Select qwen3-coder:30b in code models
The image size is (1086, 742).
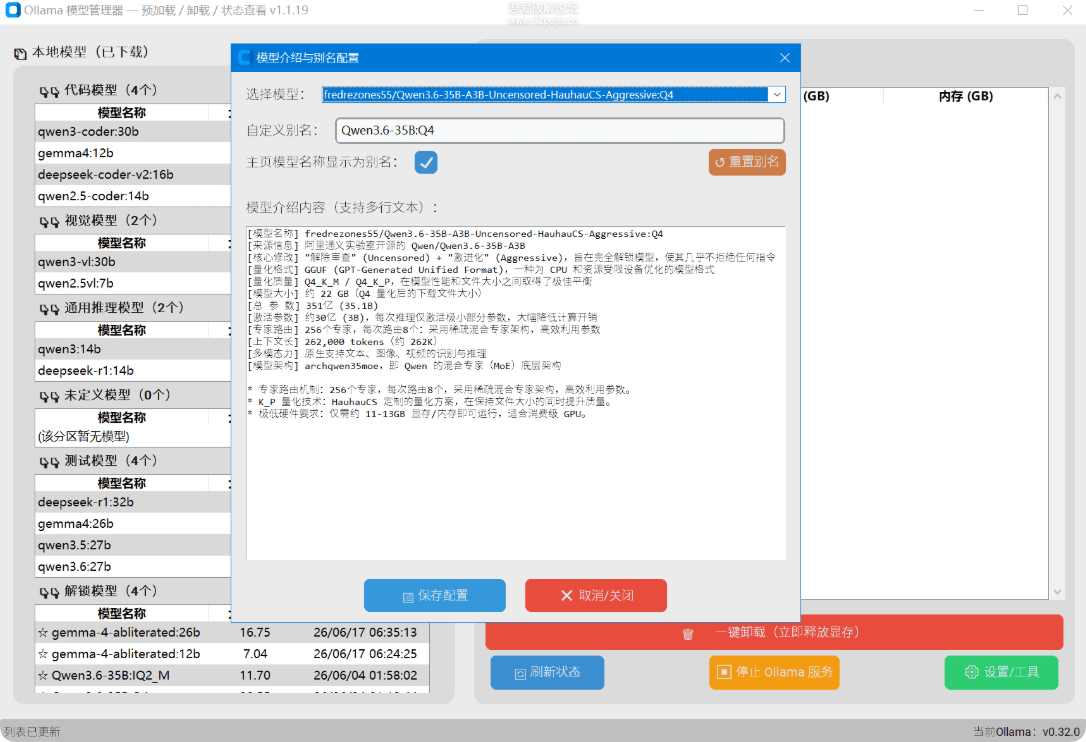click(133, 132)
